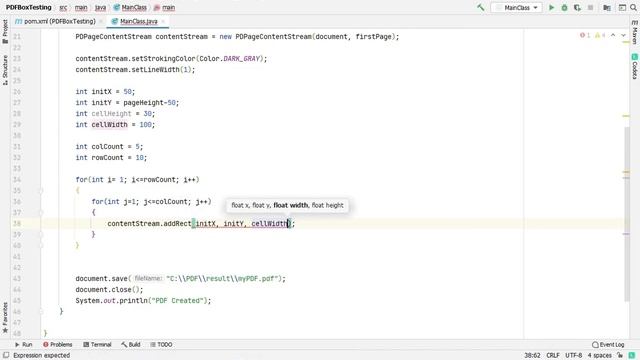Open the UTF-8 encoding selector
640x360 pixels.
573,356
